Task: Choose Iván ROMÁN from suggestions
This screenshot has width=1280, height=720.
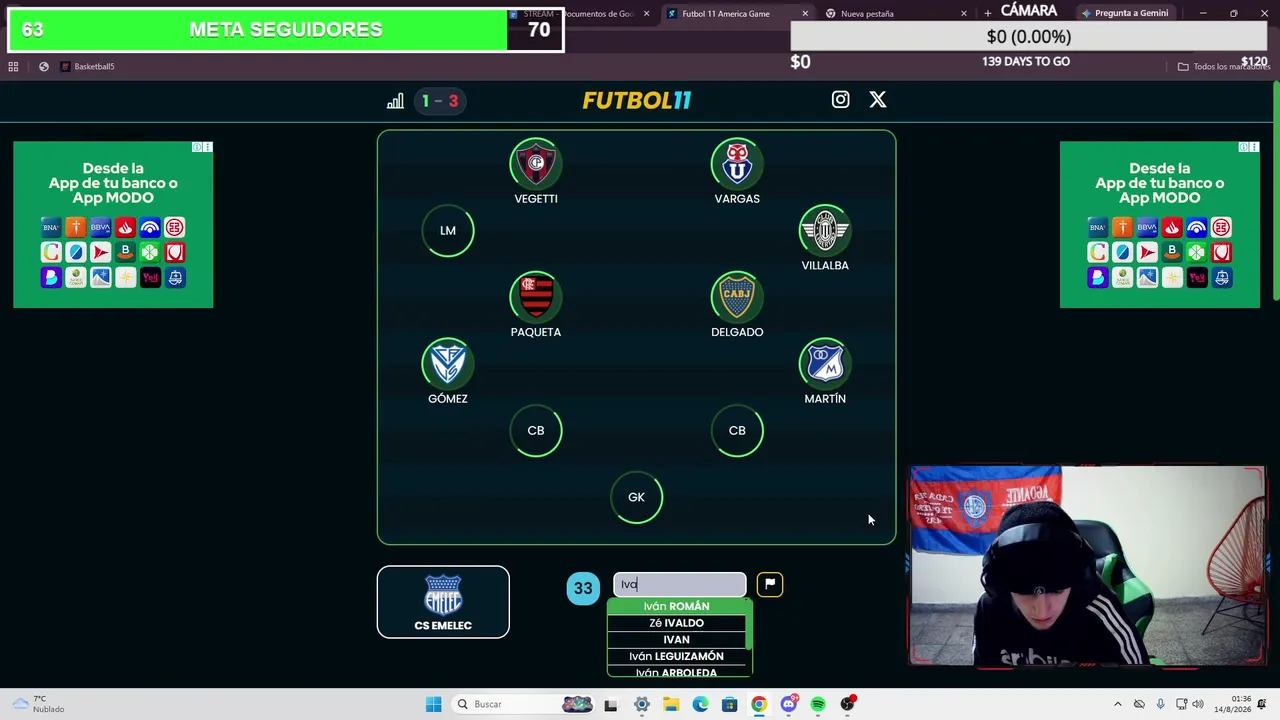Action: click(x=677, y=606)
